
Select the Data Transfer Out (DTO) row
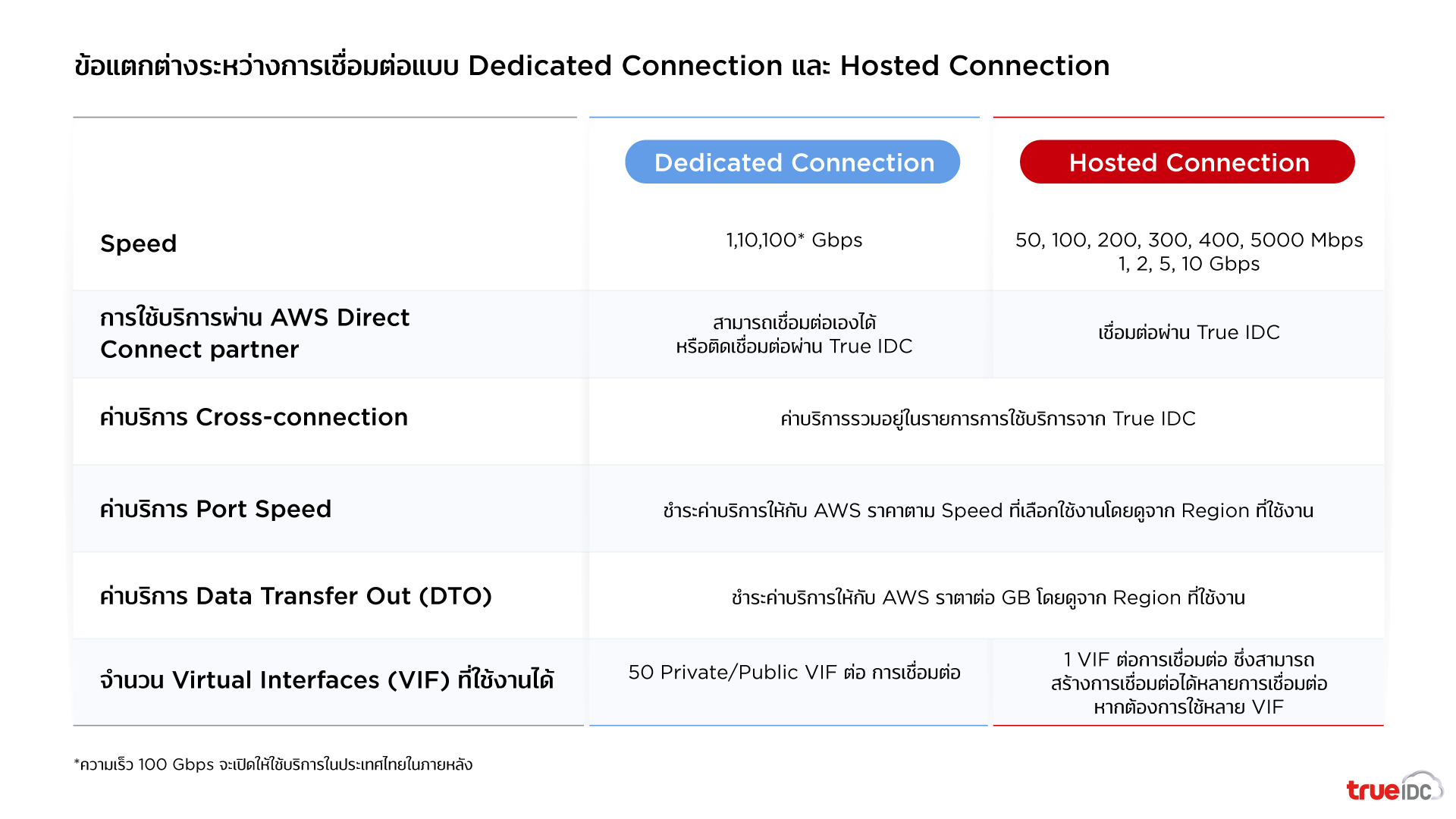[x=297, y=596]
